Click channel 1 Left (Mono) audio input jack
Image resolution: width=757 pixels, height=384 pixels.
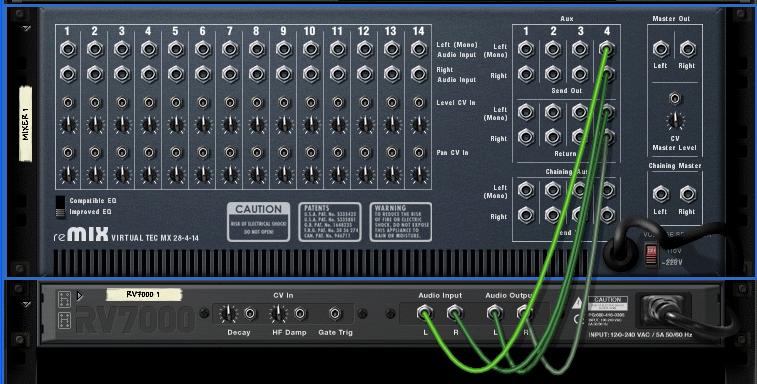[x=68, y=49]
